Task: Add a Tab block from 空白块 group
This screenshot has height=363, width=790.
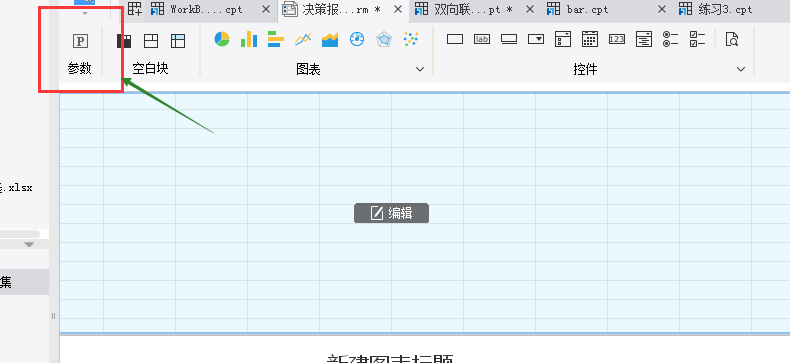Action: coord(124,41)
